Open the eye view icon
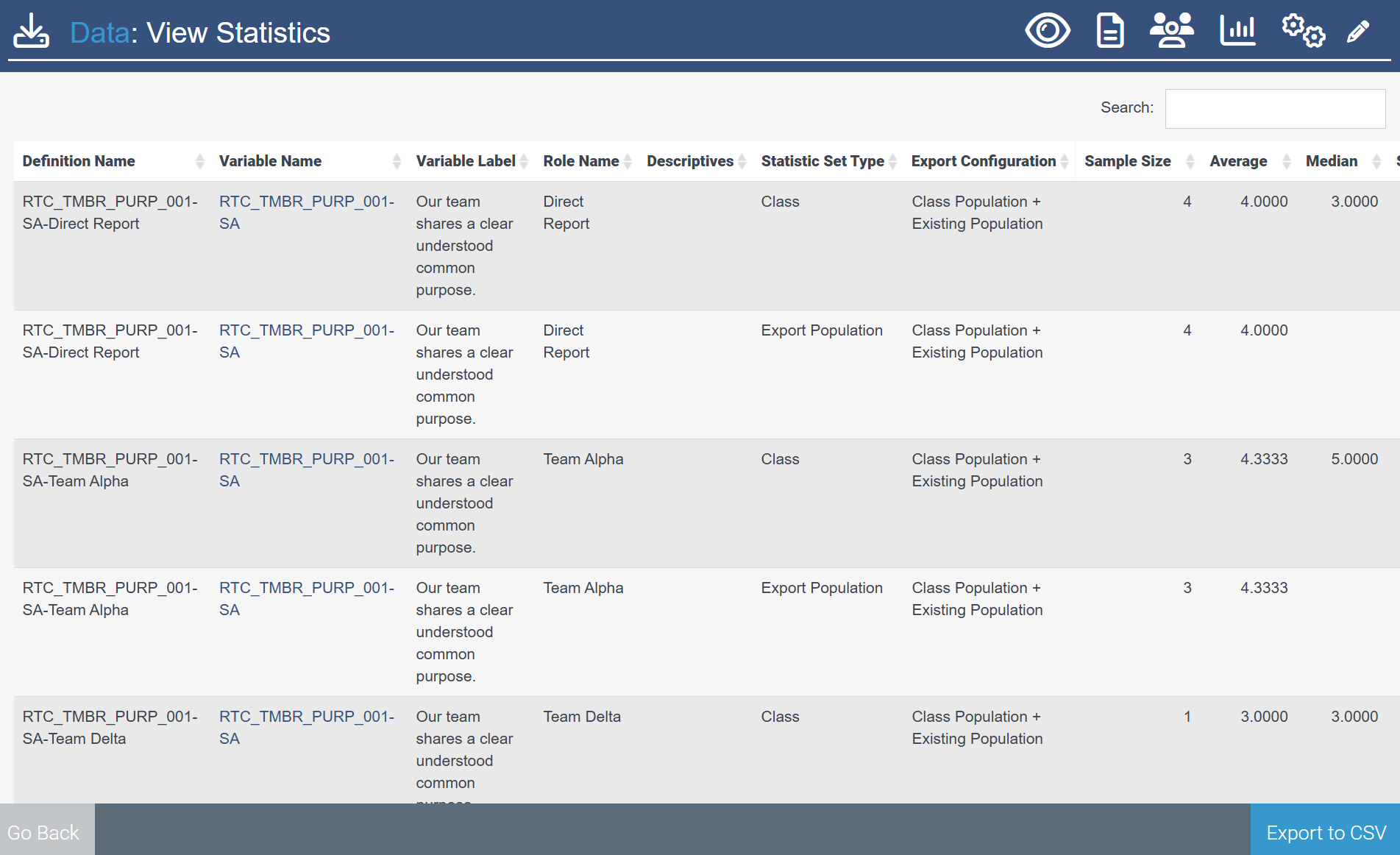The image size is (1400, 855). (x=1047, y=31)
